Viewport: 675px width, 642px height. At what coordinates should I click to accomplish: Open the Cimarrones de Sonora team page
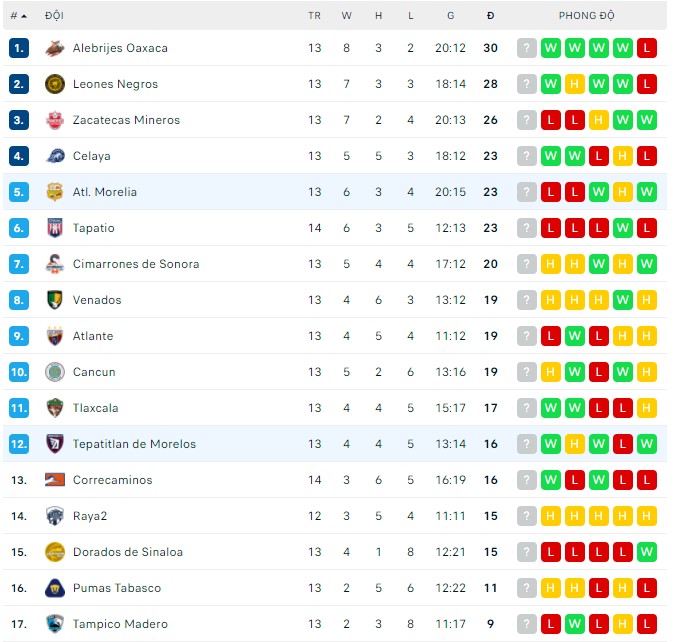click(x=136, y=264)
